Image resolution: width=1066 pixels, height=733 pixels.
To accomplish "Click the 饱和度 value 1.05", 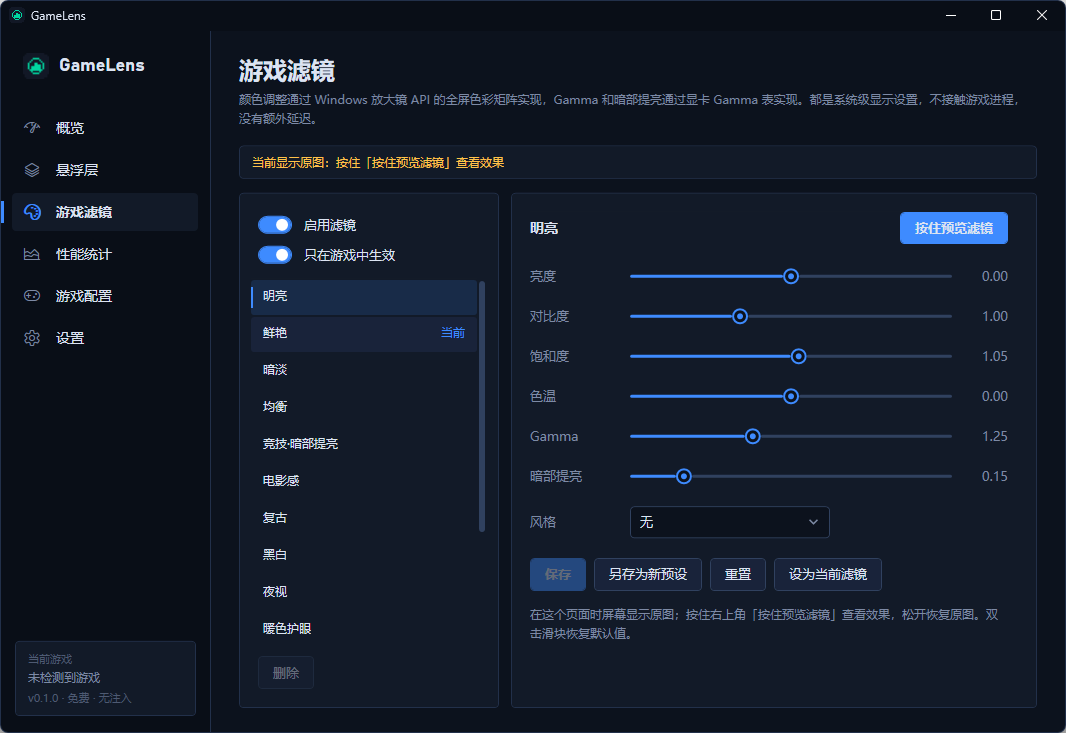I will tap(995, 356).
